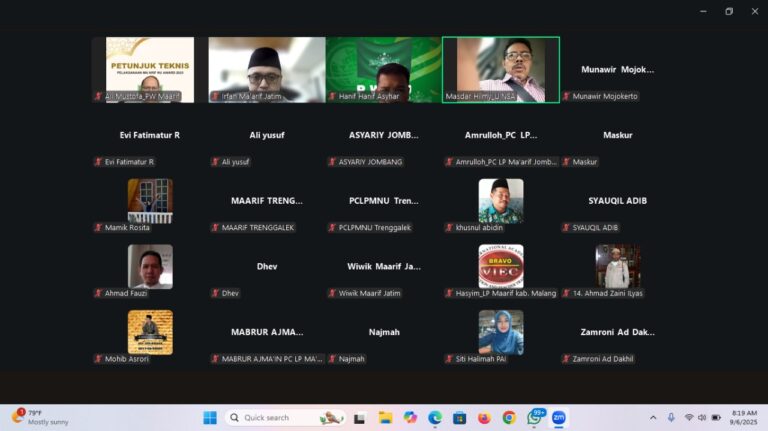The width and height of the screenshot is (768, 431).
Task: Launch Copilot from the taskbar
Action: click(x=410, y=418)
